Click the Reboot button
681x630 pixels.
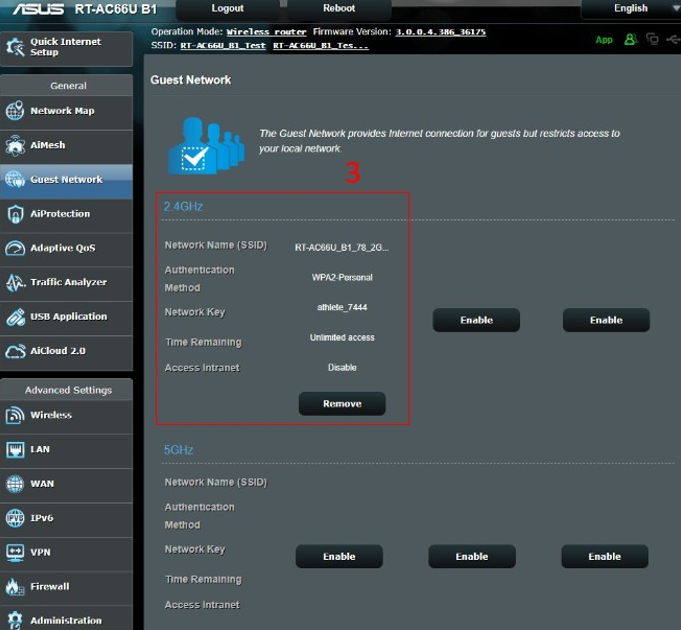pos(339,8)
